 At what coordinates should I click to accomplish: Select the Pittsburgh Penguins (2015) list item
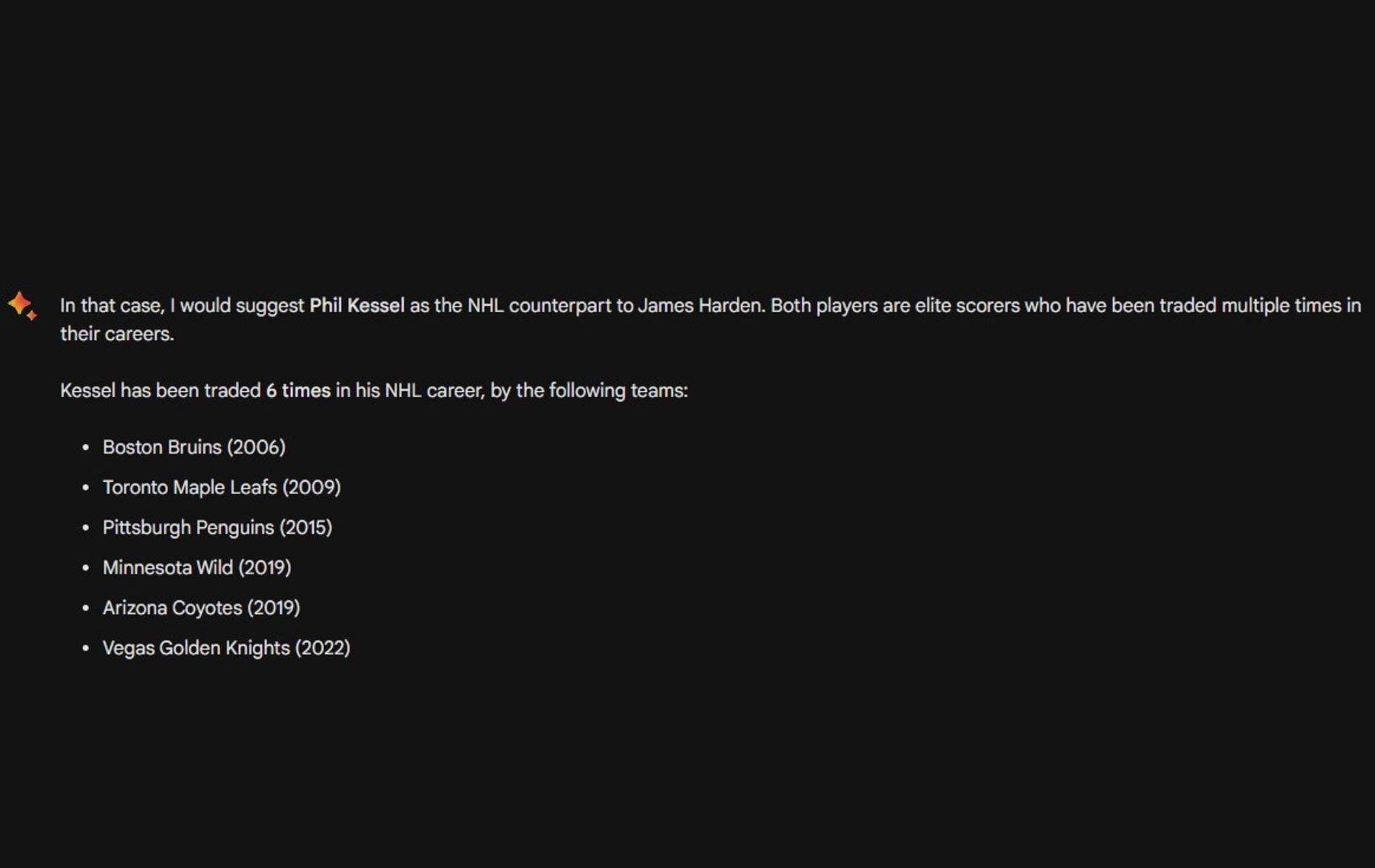click(217, 527)
